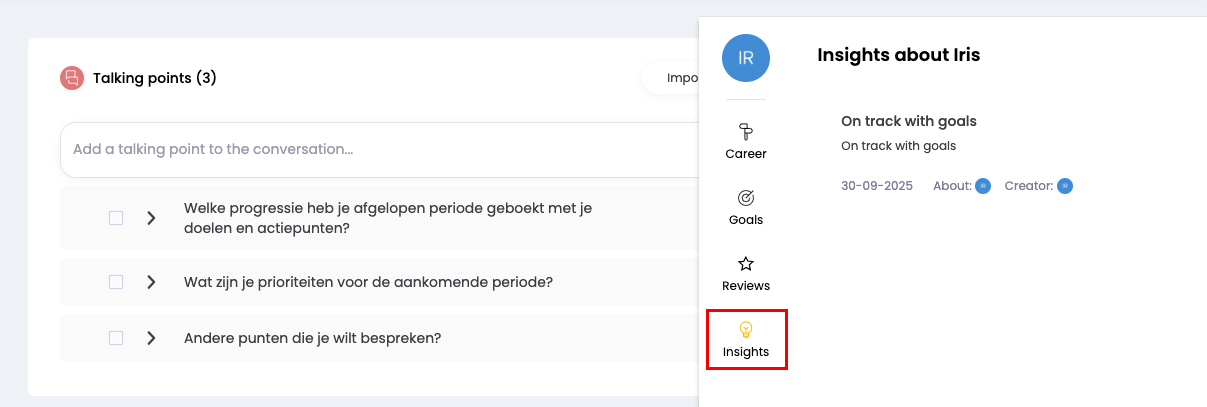The height and width of the screenshot is (407, 1207).
Task: Click the Talking points chat icon
Action: pos(71,78)
